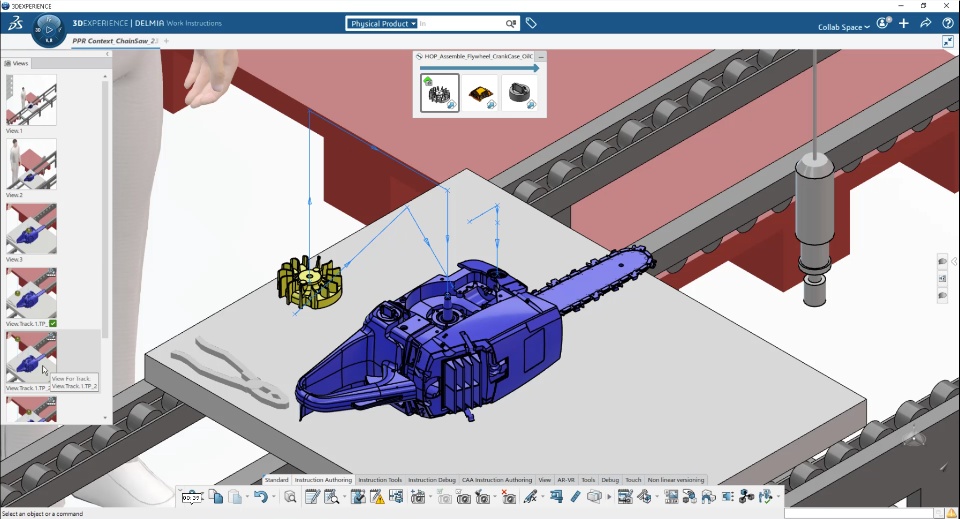Screen dimensions: 960x519
Task: Open the Undo history dropdown arrow
Action: 273,497
